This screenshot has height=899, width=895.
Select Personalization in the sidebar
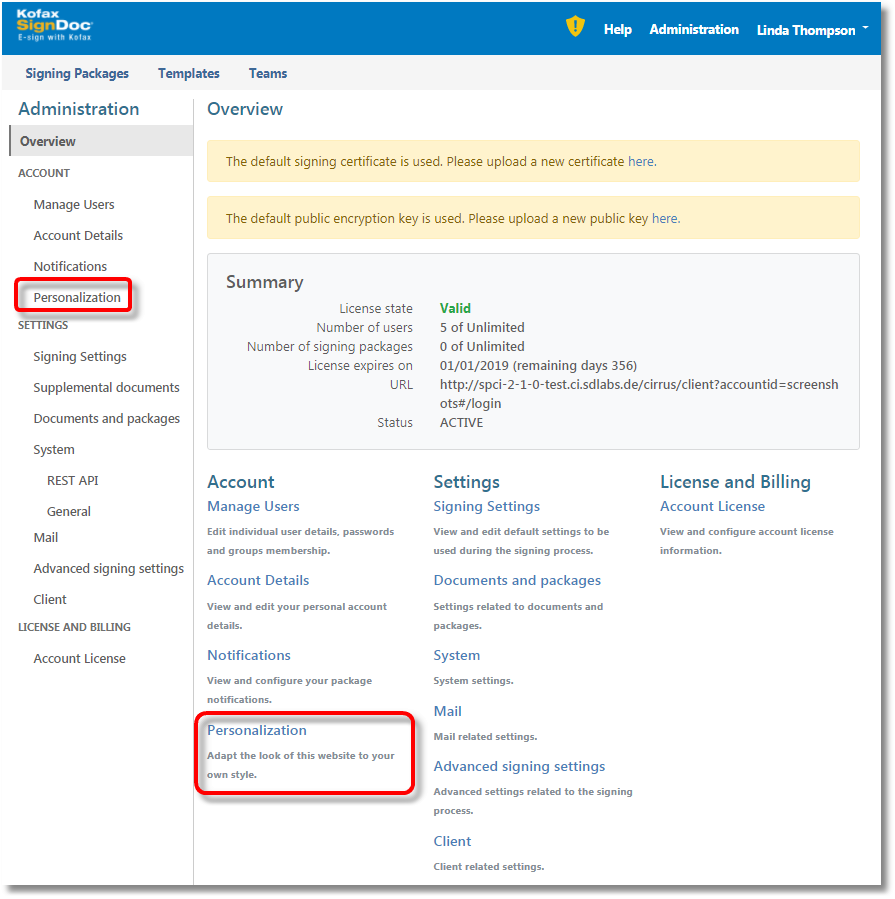(77, 297)
